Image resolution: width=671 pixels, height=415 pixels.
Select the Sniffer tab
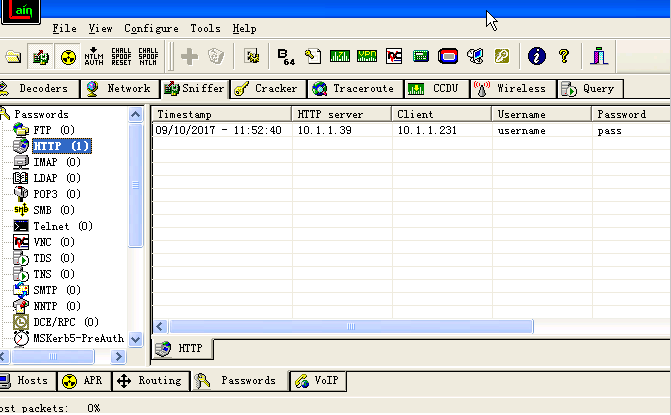pos(195,89)
